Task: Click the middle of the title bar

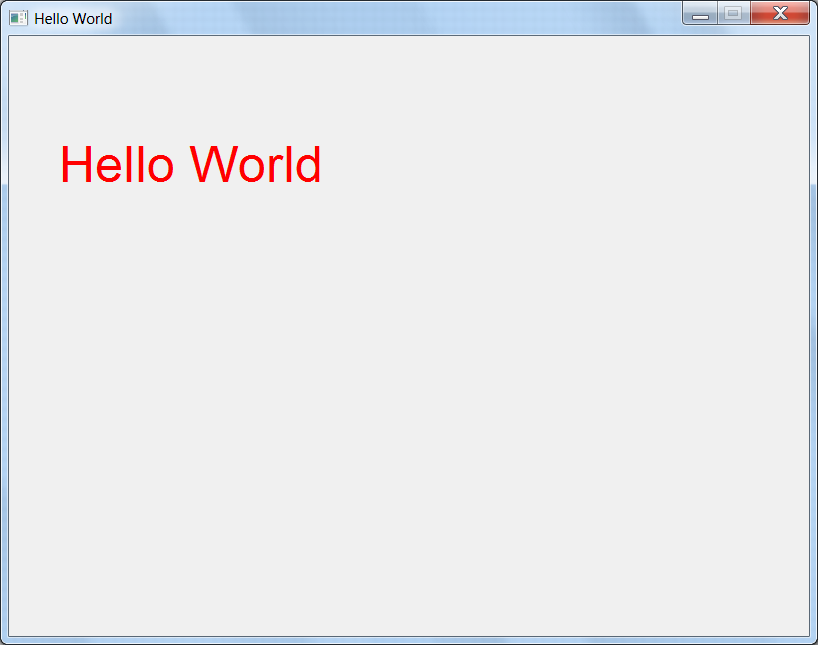Action: point(400,15)
